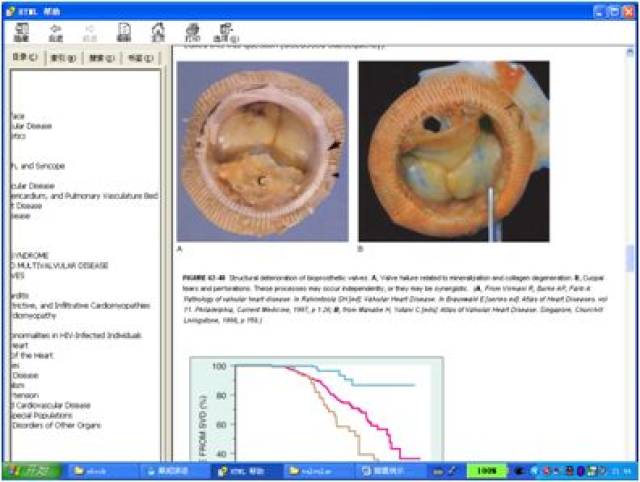Activate the HTML Help taskbar button
Image resolution: width=640 pixels, height=482 pixels.
[x=245, y=471]
